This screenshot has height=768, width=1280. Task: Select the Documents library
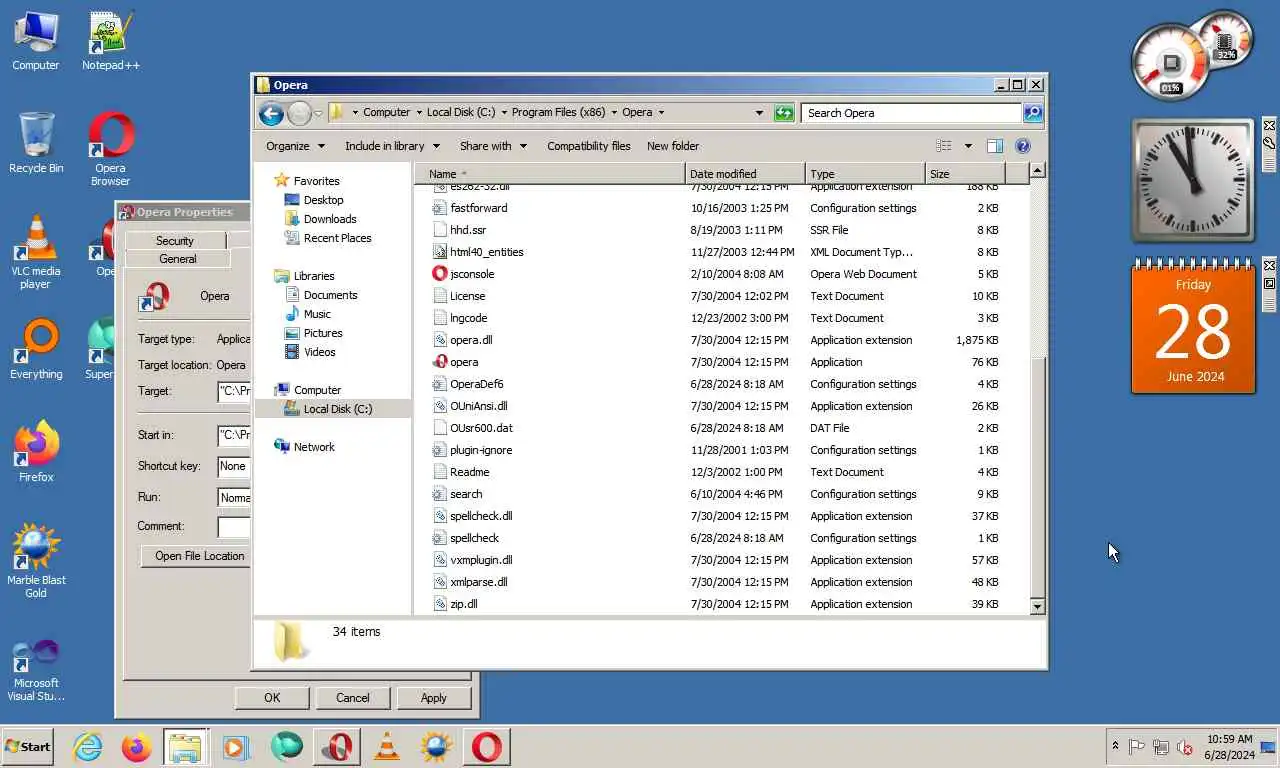tap(330, 295)
